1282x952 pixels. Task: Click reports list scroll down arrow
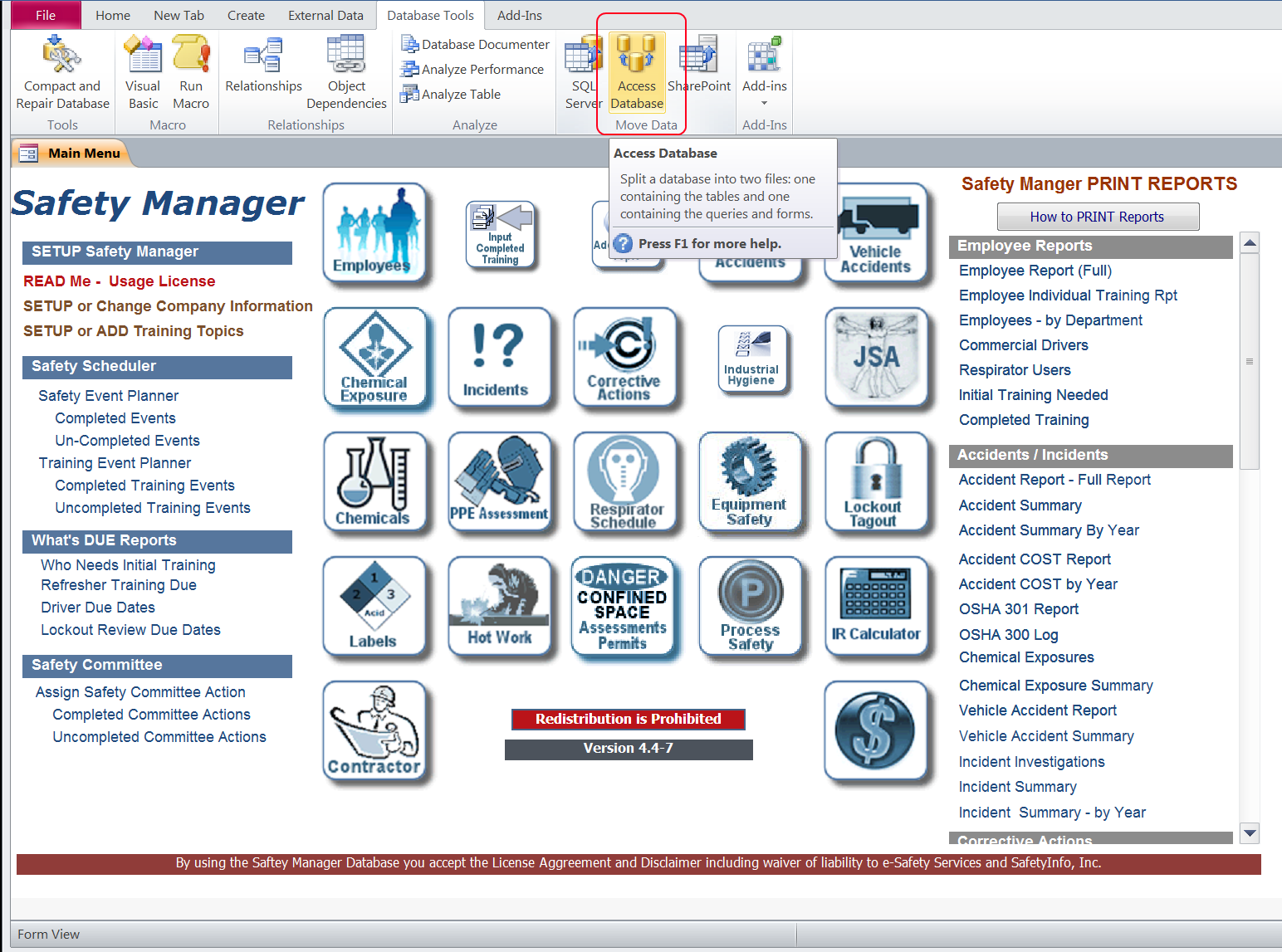(1250, 832)
